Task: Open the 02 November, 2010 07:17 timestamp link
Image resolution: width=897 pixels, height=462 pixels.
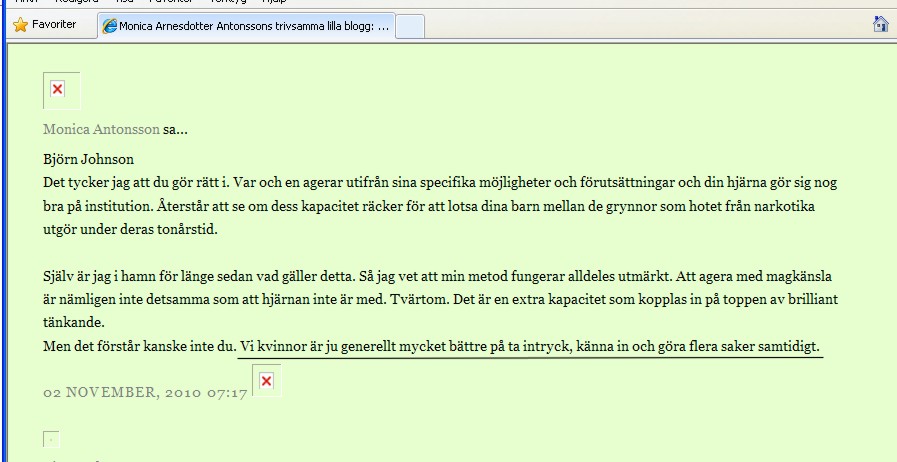Action: coord(145,393)
